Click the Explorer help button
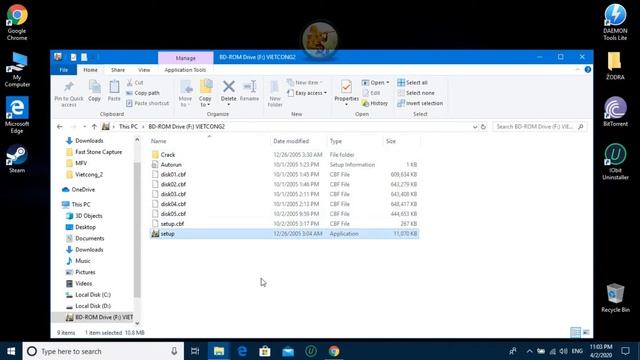Viewport: 640px width, 360px height. pyautogui.click(x=588, y=70)
